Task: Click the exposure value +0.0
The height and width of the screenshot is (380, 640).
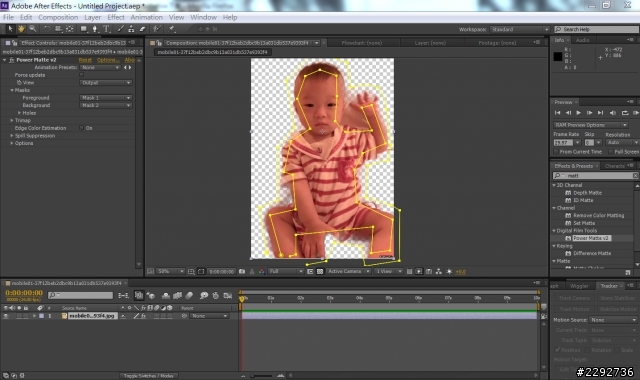Action: point(460,272)
